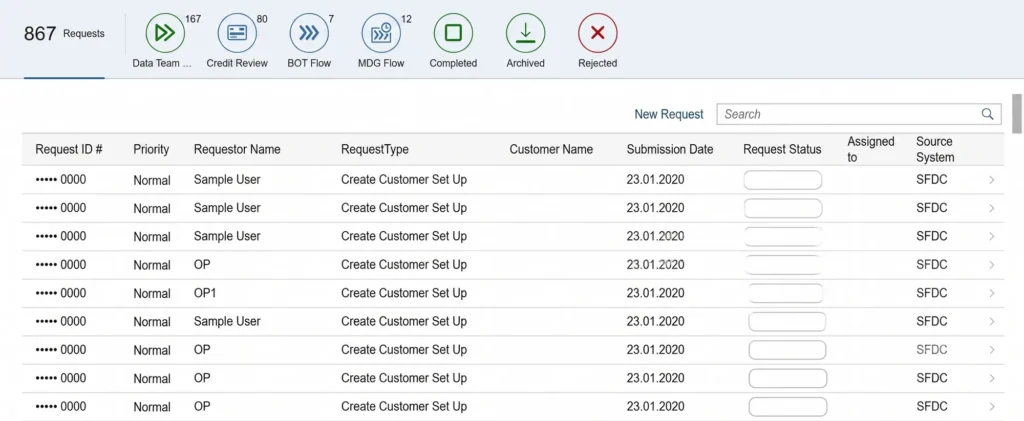Select the Credit Review filter icon
Image resolution: width=1024 pixels, height=421 pixels.
click(x=237, y=33)
